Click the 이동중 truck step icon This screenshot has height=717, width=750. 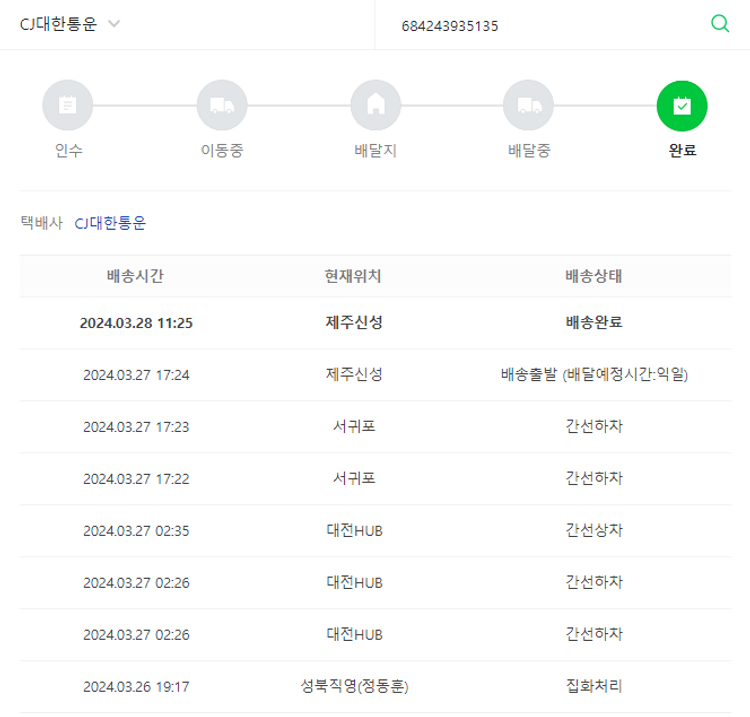coord(221,105)
